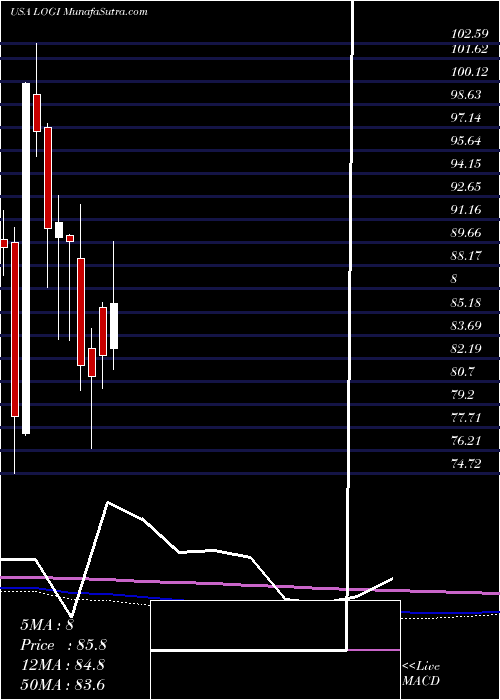The height and width of the screenshot is (700, 500).
Task: Click the 74.72 price axis label
Action: [x=466, y=464]
